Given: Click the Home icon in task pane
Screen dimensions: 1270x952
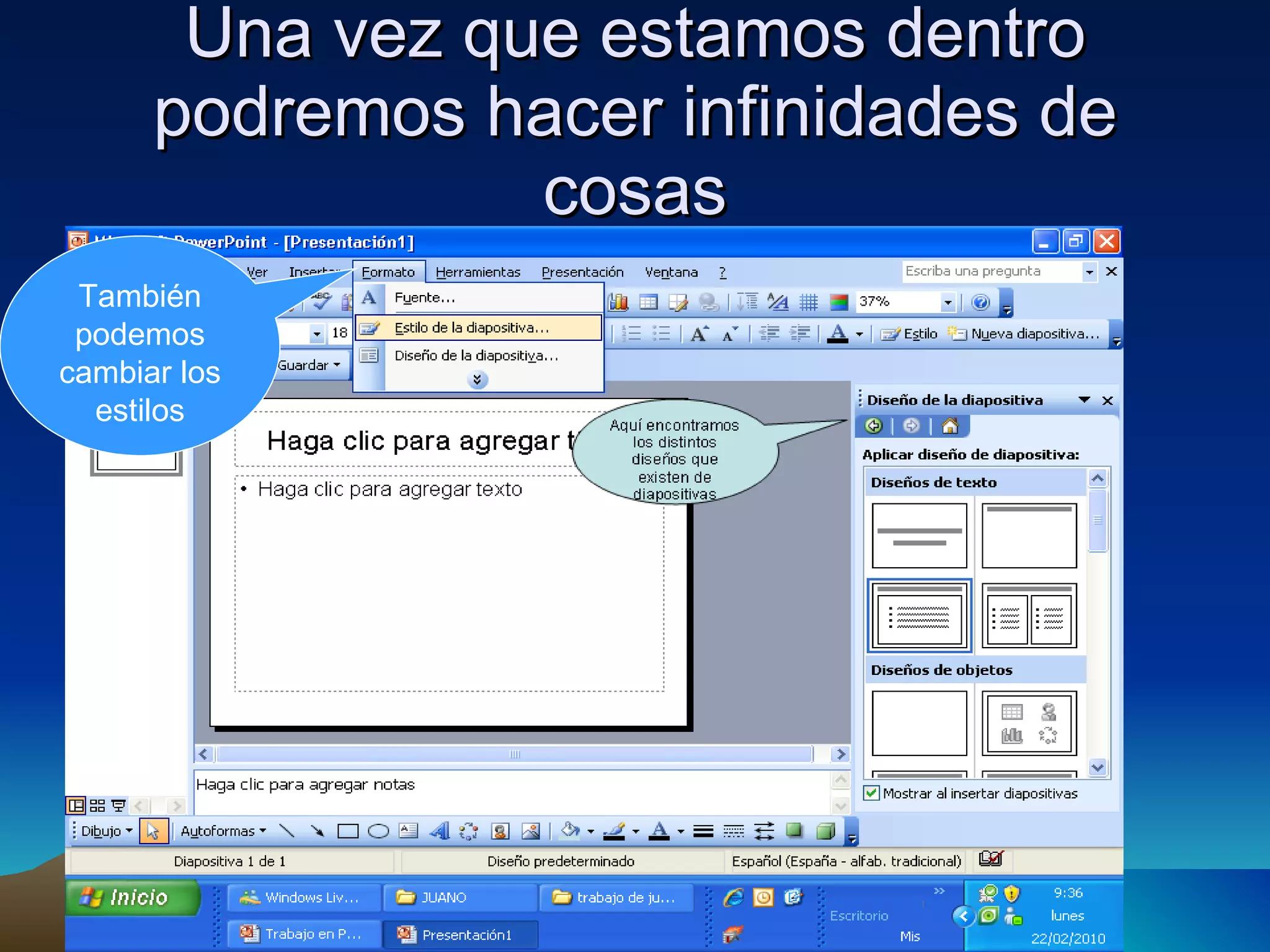Looking at the screenshot, I should [x=949, y=426].
